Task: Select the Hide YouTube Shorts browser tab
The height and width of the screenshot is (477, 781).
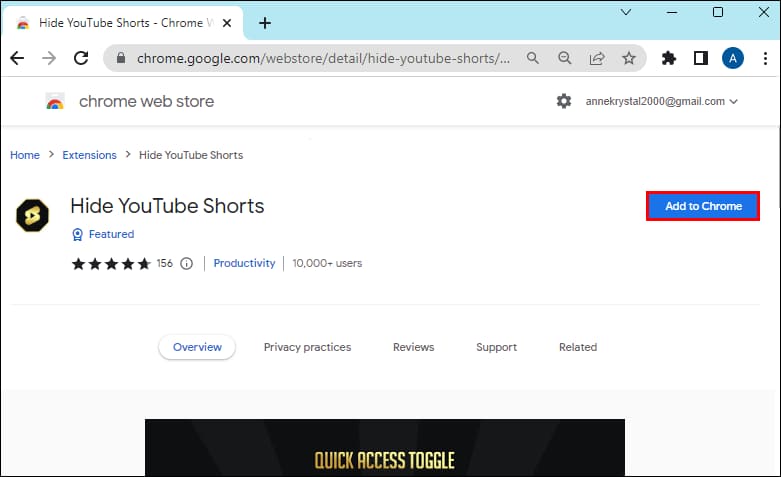Action: click(123, 23)
